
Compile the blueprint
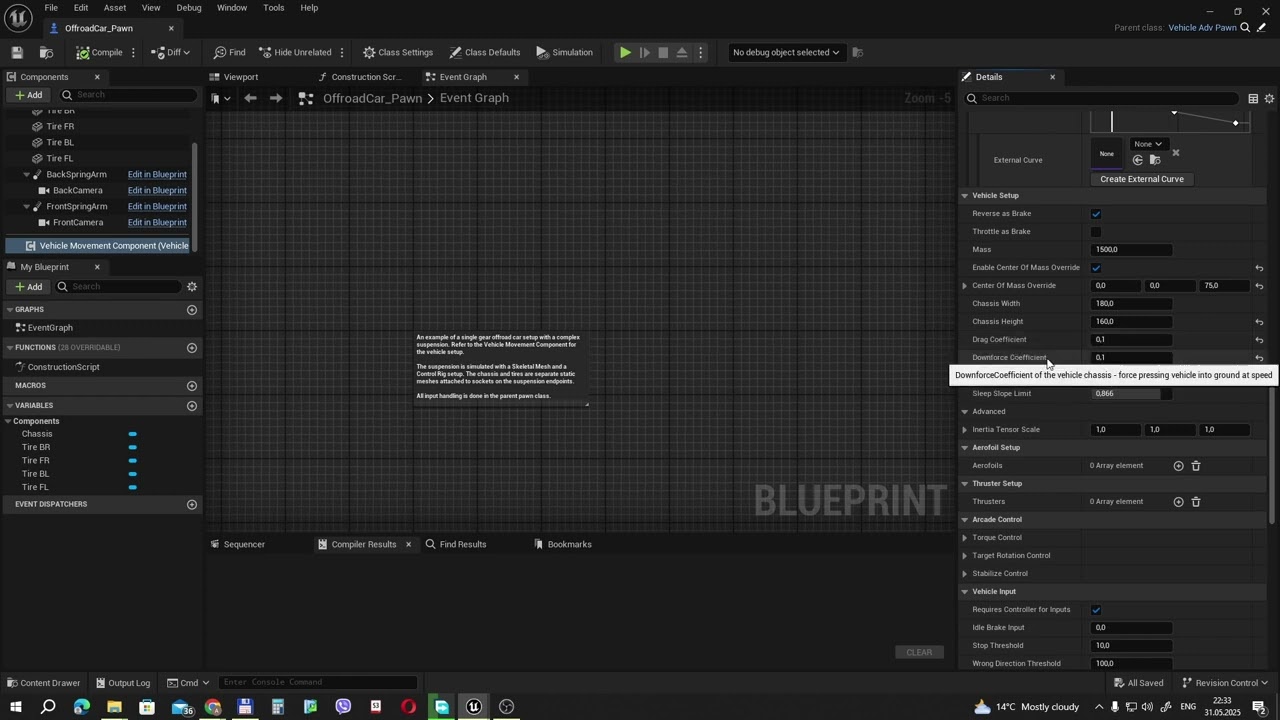[x=99, y=52]
